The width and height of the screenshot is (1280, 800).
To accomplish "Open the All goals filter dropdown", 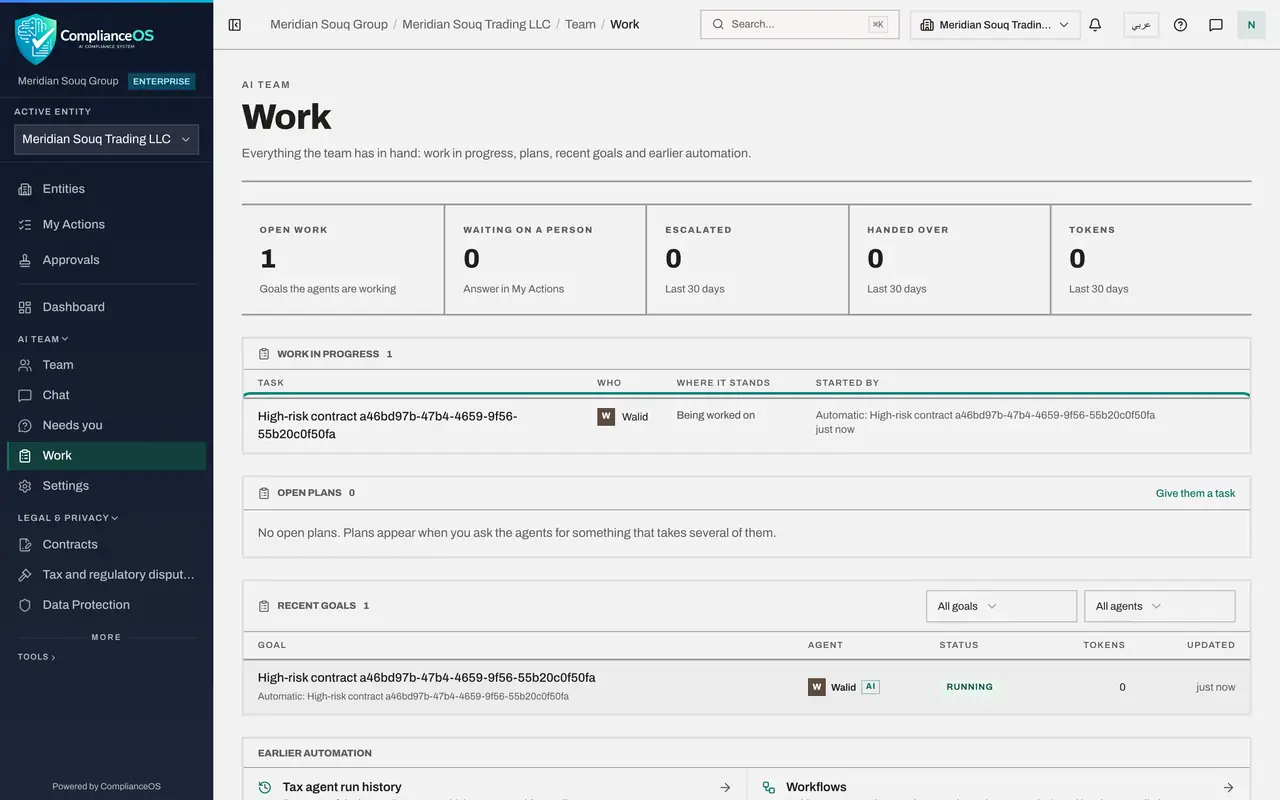I will 1001,606.
